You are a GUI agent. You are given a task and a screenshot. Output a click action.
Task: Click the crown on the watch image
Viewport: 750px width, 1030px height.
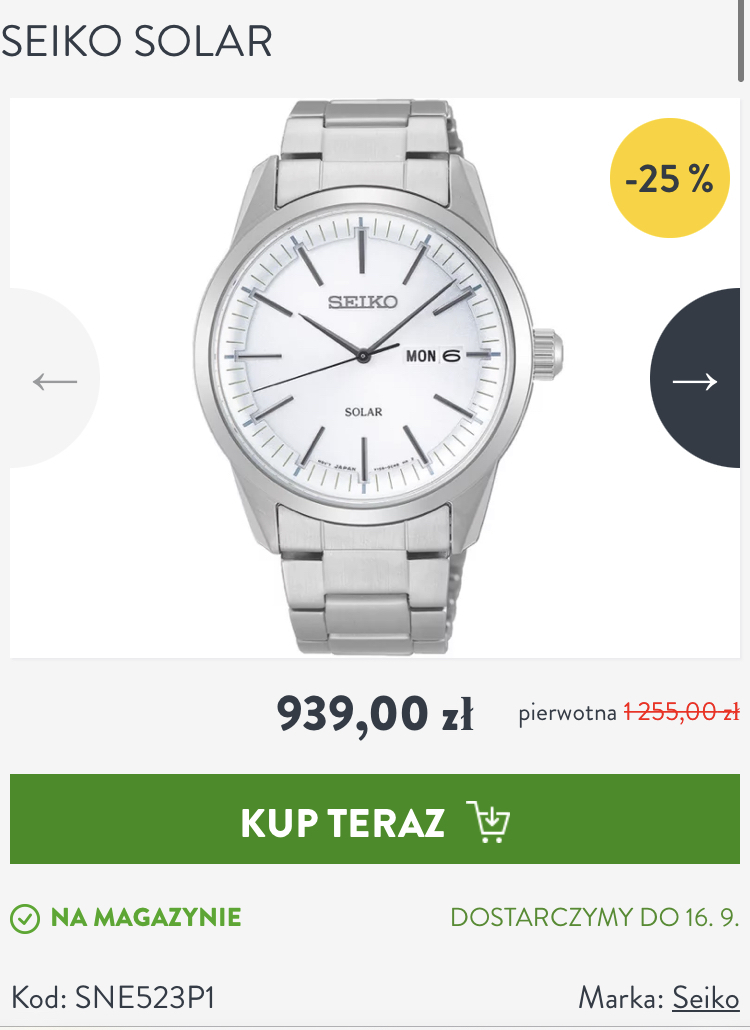point(548,355)
